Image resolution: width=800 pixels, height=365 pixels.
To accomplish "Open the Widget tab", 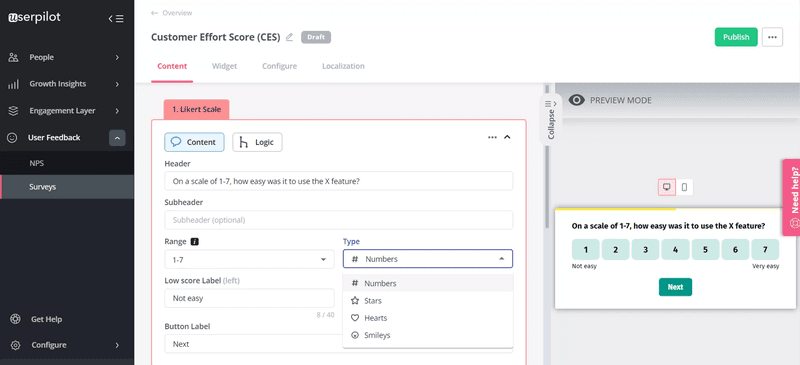I will 224,66.
